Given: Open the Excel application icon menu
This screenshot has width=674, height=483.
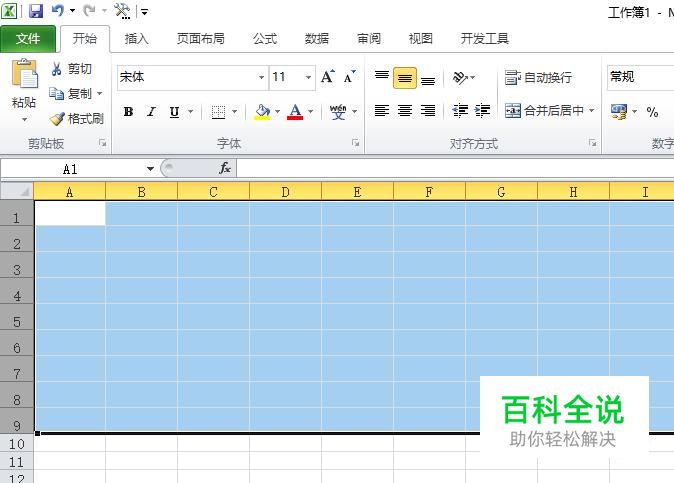Looking at the screenshot, I should click(x=9, y=11).
